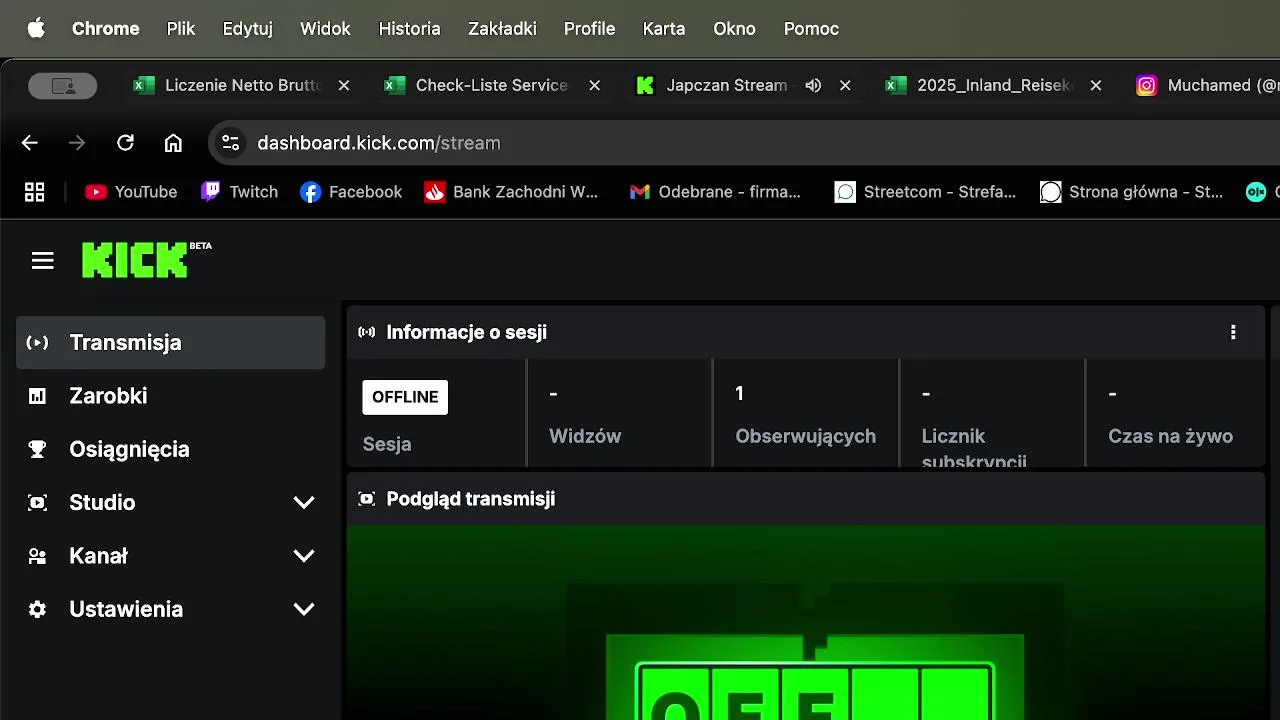Open the Zarobki sidebar section
Screen dimensions: 1280x720
(171, 396)
